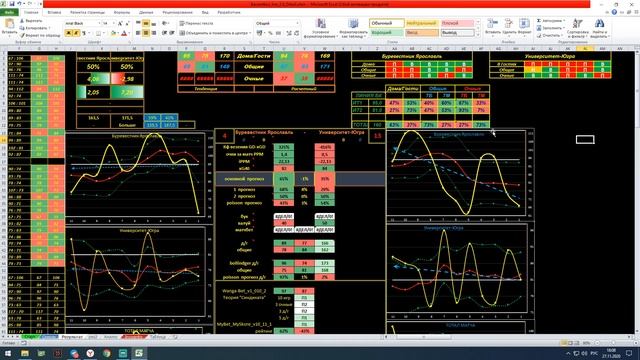Open Yandex Browser from the taskbar
640x360 pixels.
[90, 353]
